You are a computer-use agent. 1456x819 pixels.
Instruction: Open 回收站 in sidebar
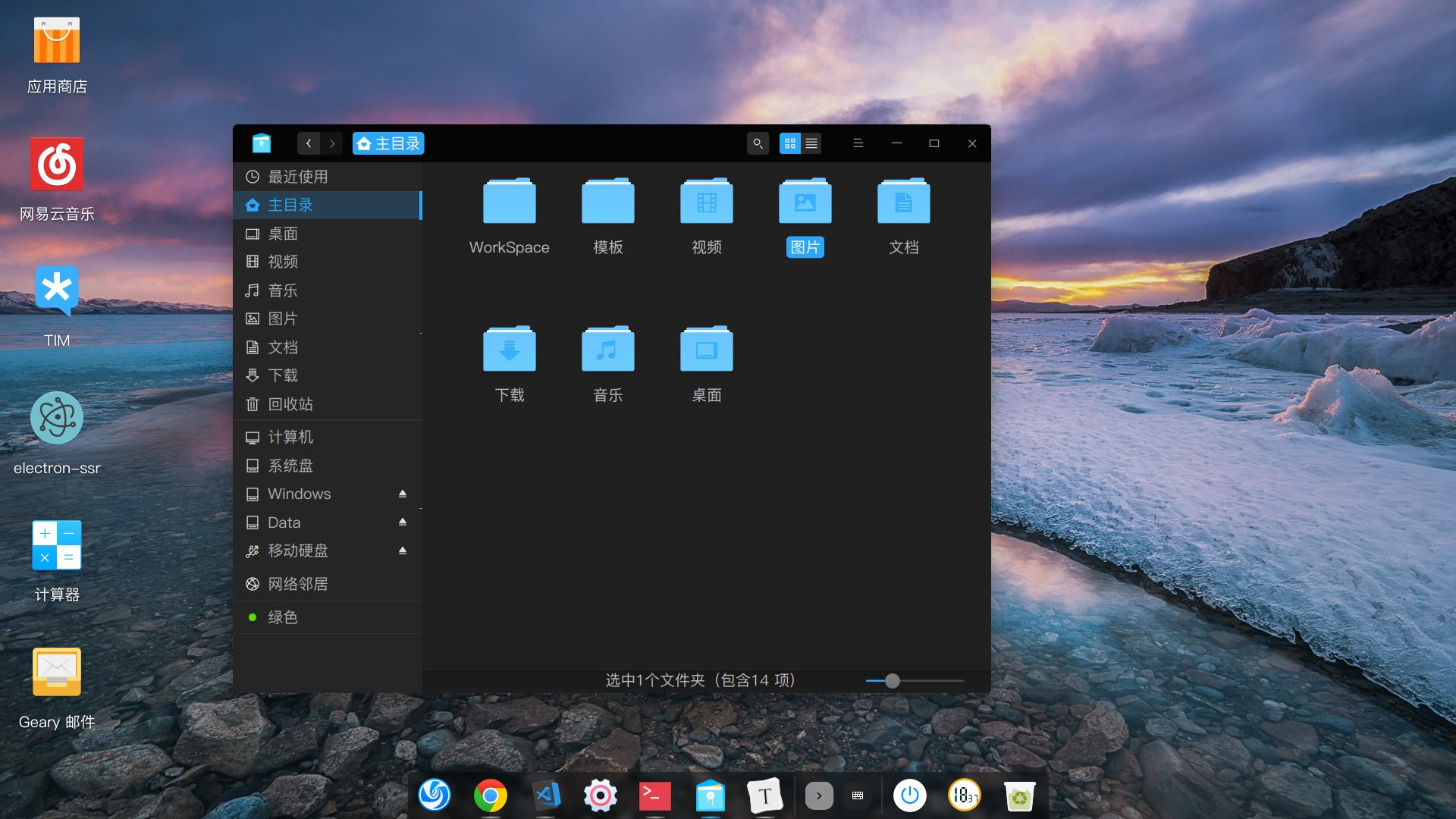[328, 404]
